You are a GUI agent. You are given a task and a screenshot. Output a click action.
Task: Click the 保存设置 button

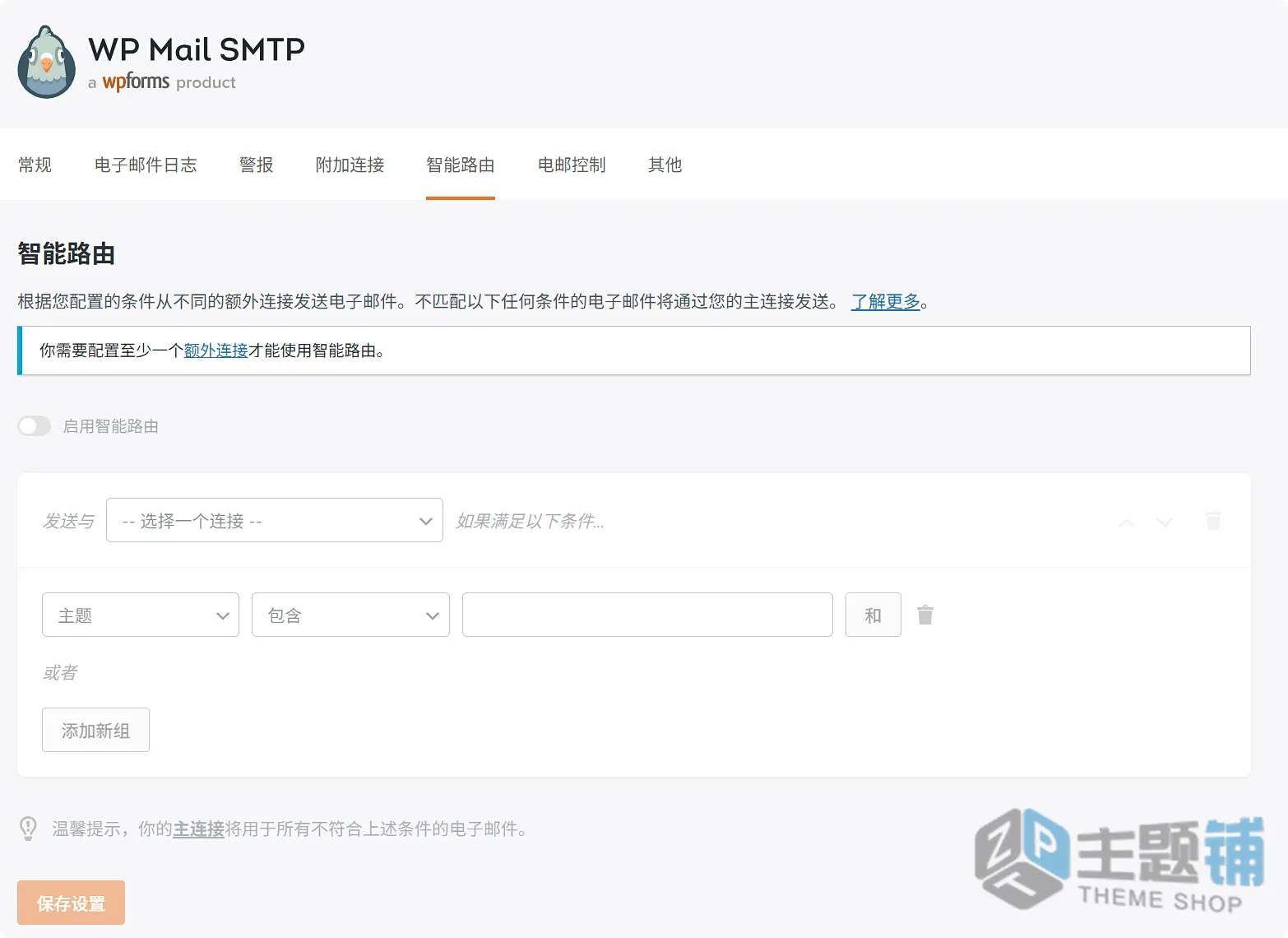[71, 903]
